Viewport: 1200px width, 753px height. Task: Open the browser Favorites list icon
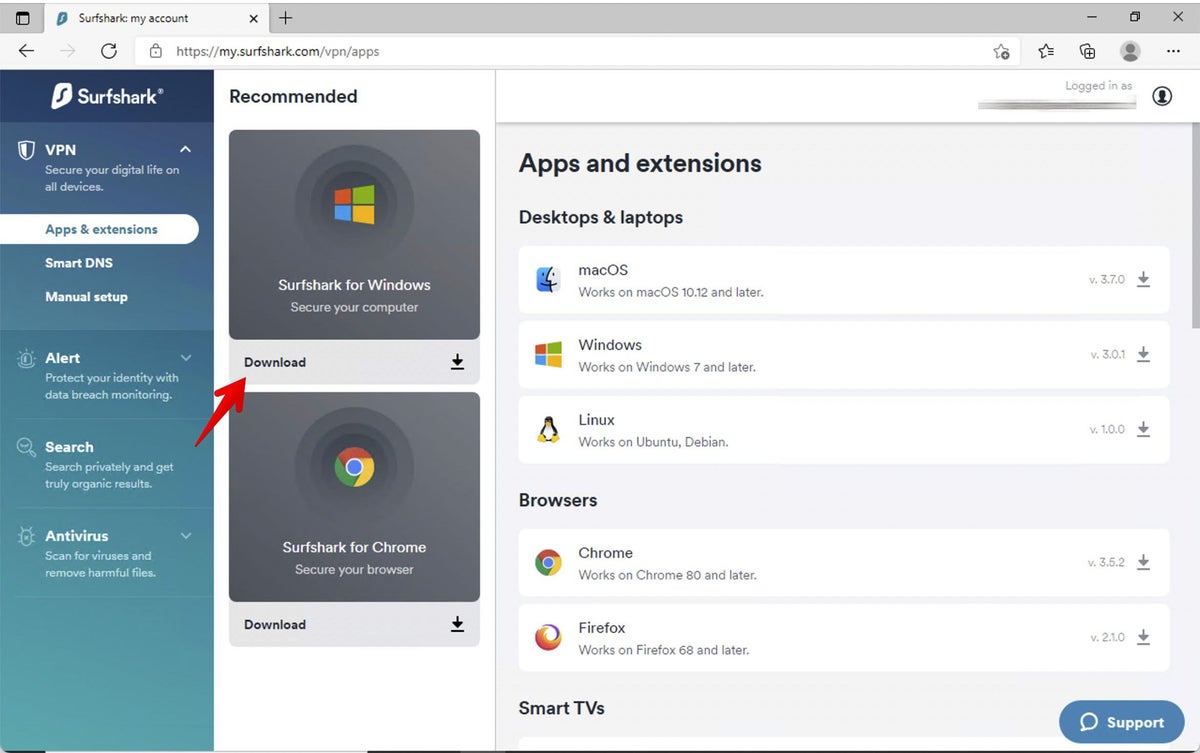click(1046, 51)
